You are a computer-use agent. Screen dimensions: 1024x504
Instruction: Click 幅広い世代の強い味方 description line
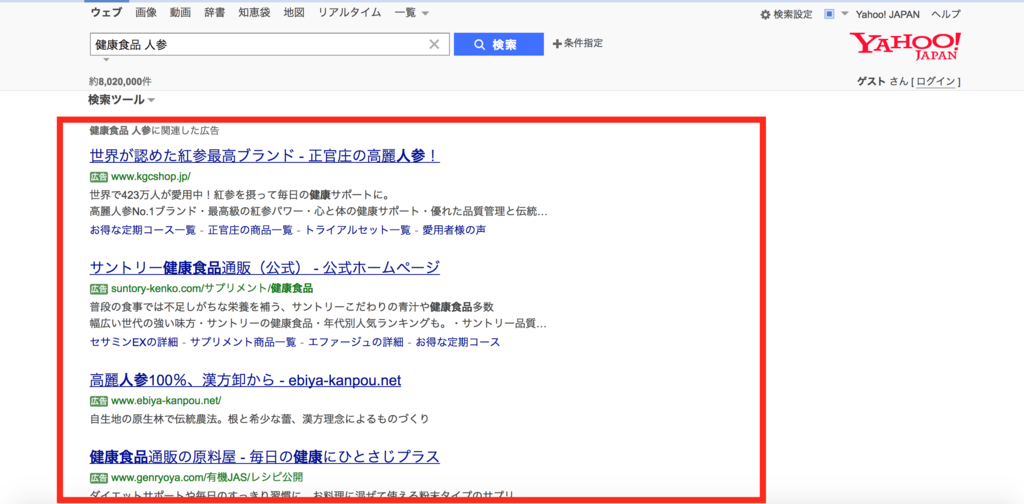(x=318, y=324)
